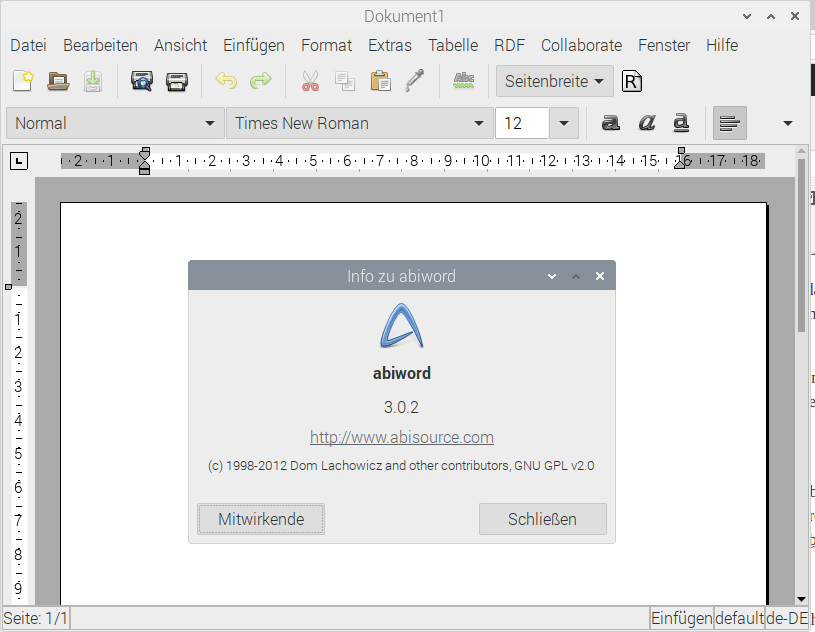Paste from clipboard icon
Viewport: 815px width, 632px height.
[x=380, y=81]
